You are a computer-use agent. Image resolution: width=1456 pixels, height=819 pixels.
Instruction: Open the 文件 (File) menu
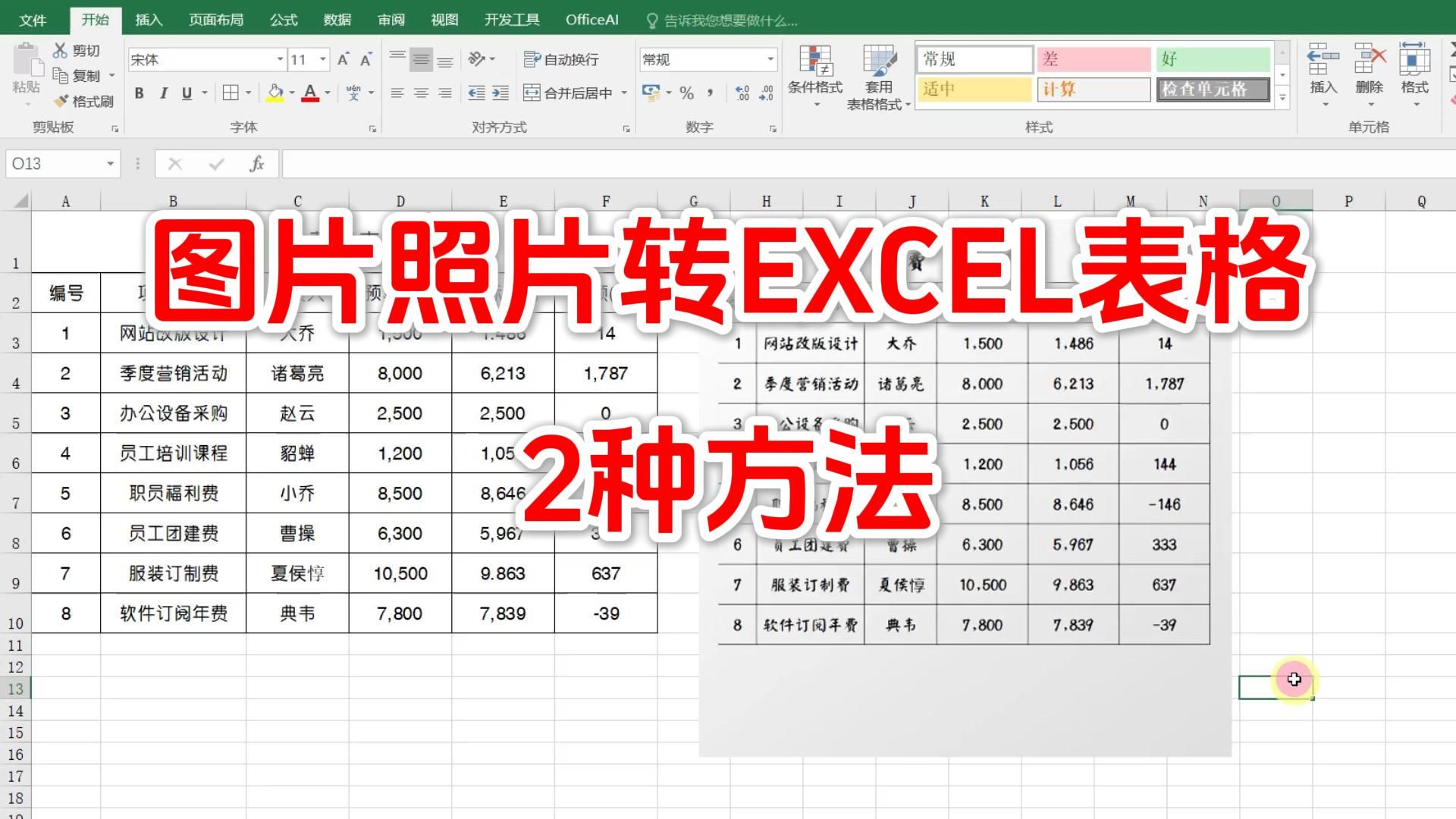click(33, 20)
